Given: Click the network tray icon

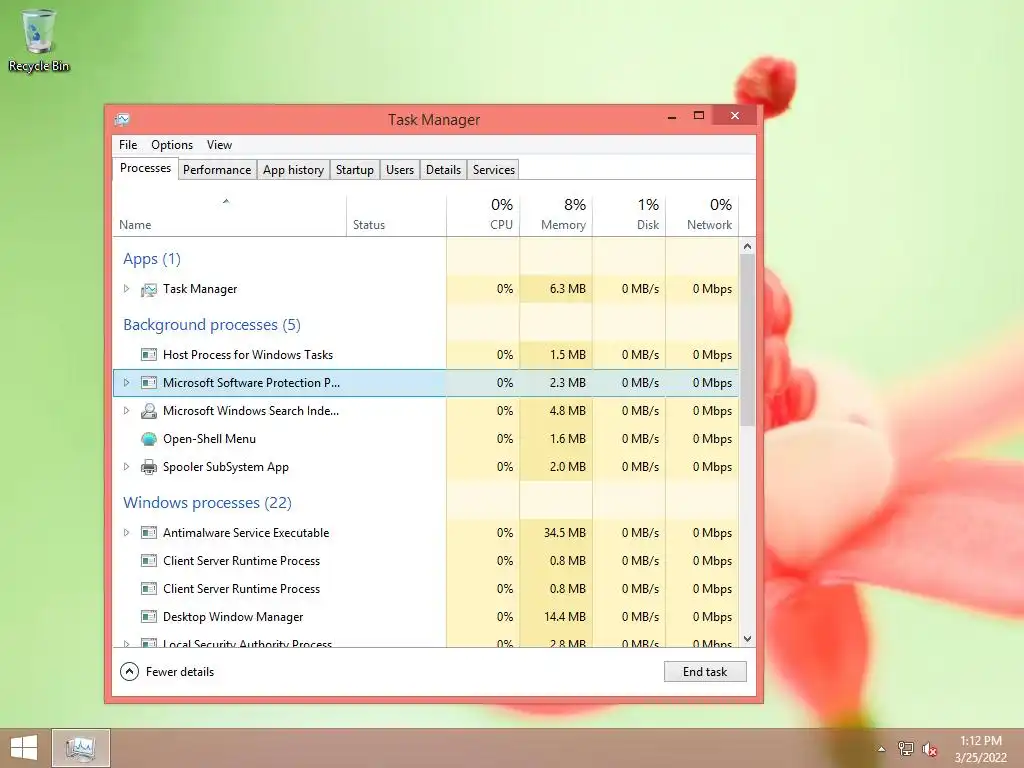Looking at the screenshot, I should (906, 749).
